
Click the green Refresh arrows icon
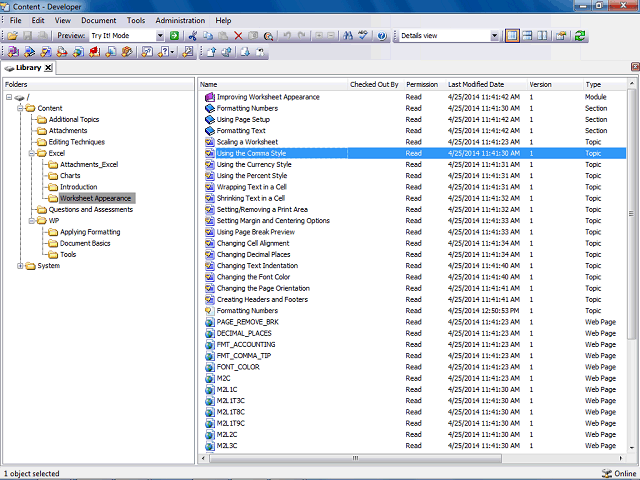(580, 36)
